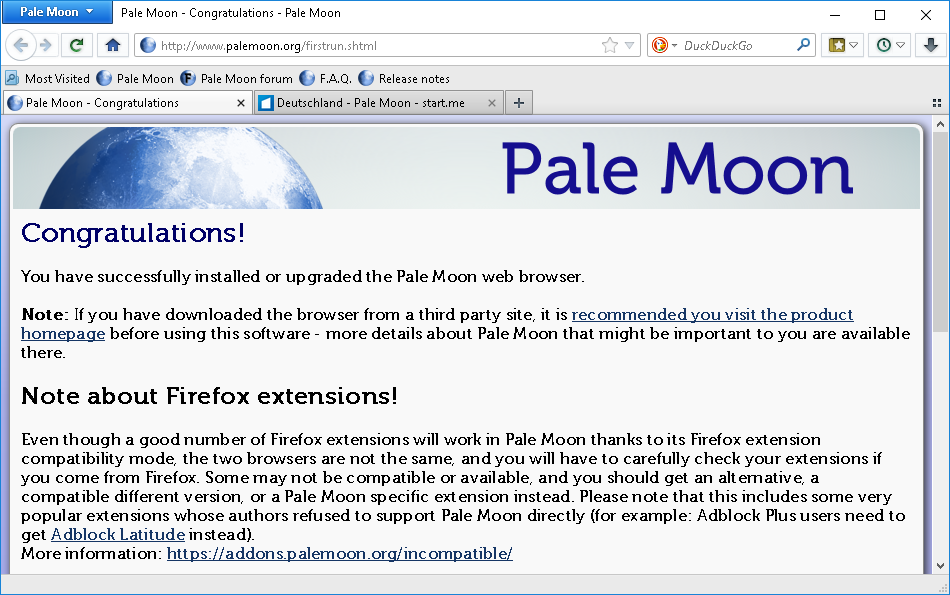The height and width of the screenshot is (595, 950).
Task: Expand the bookmarks button dropdown arrow
Action: 854,45
